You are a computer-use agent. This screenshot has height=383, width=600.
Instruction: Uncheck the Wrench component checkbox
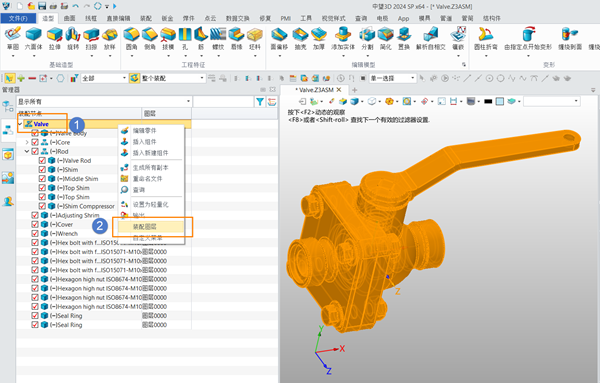point(35,233)
